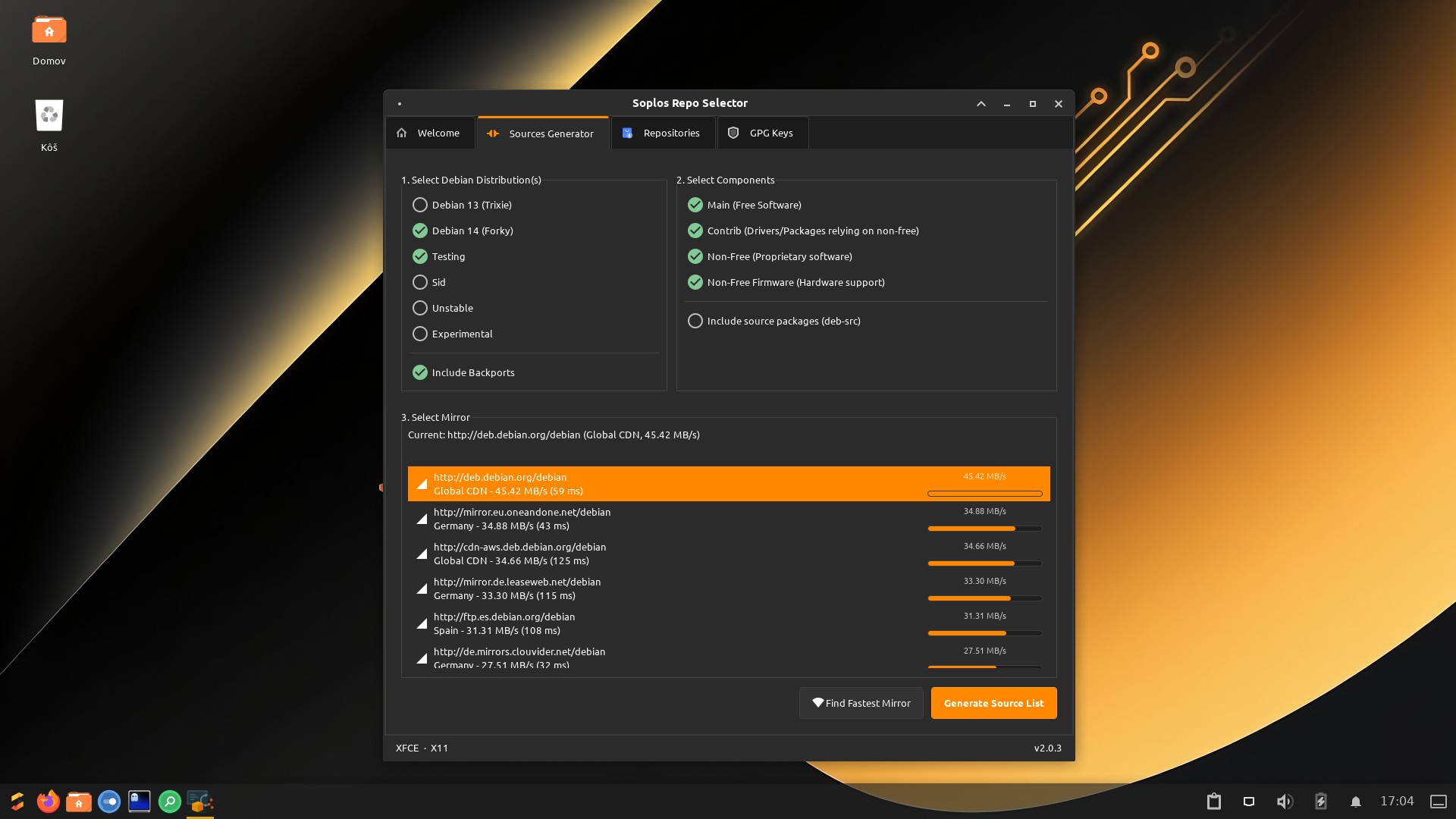Click the highlighted http://deb.debian.org/debian URL

point(500,477)
